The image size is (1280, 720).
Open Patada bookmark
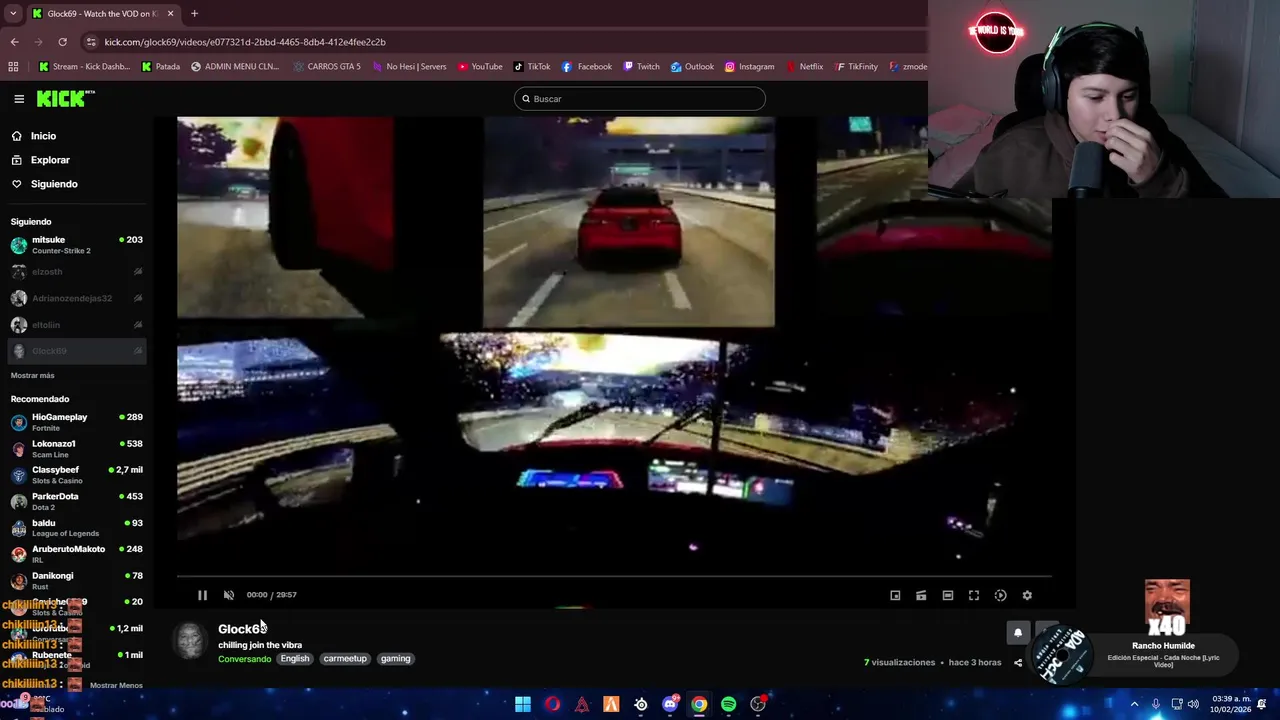point(161,67)
